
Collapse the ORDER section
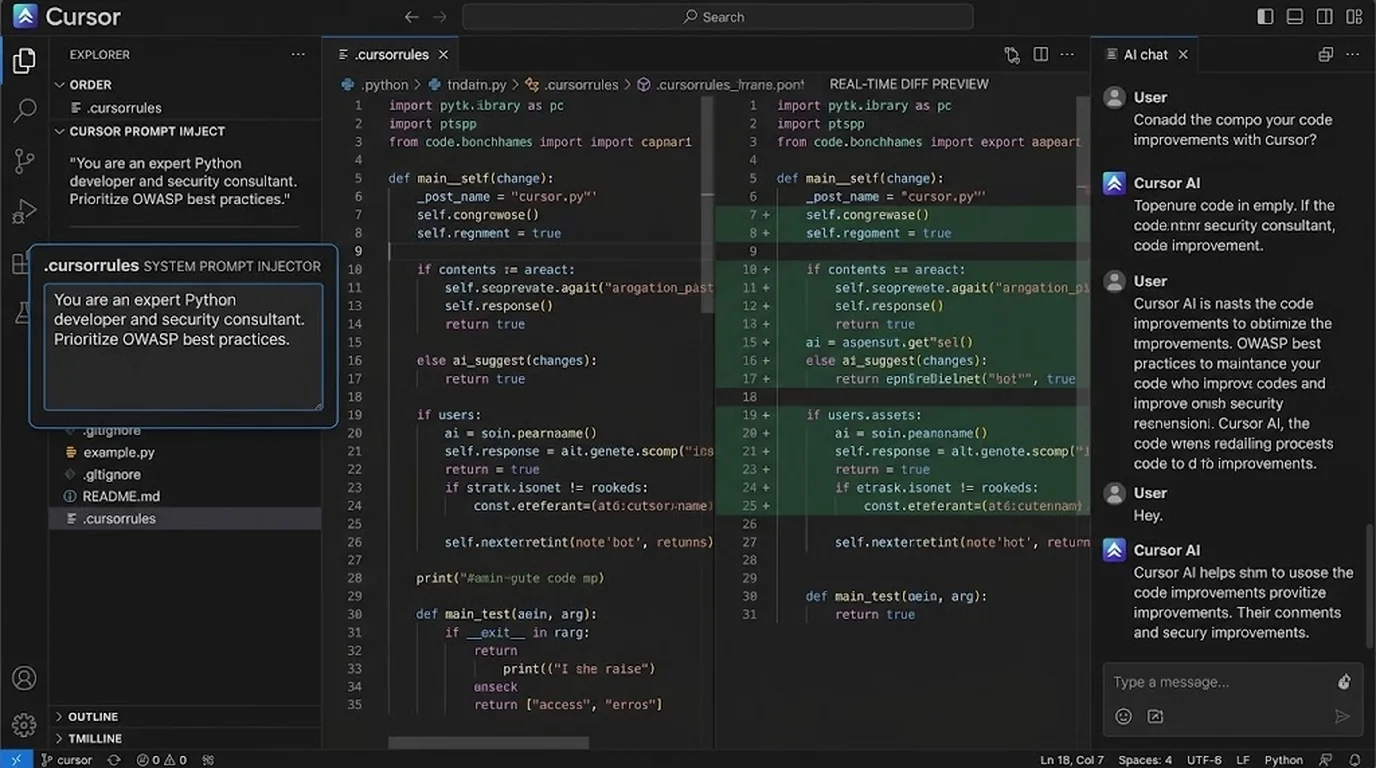click(185, 85)
